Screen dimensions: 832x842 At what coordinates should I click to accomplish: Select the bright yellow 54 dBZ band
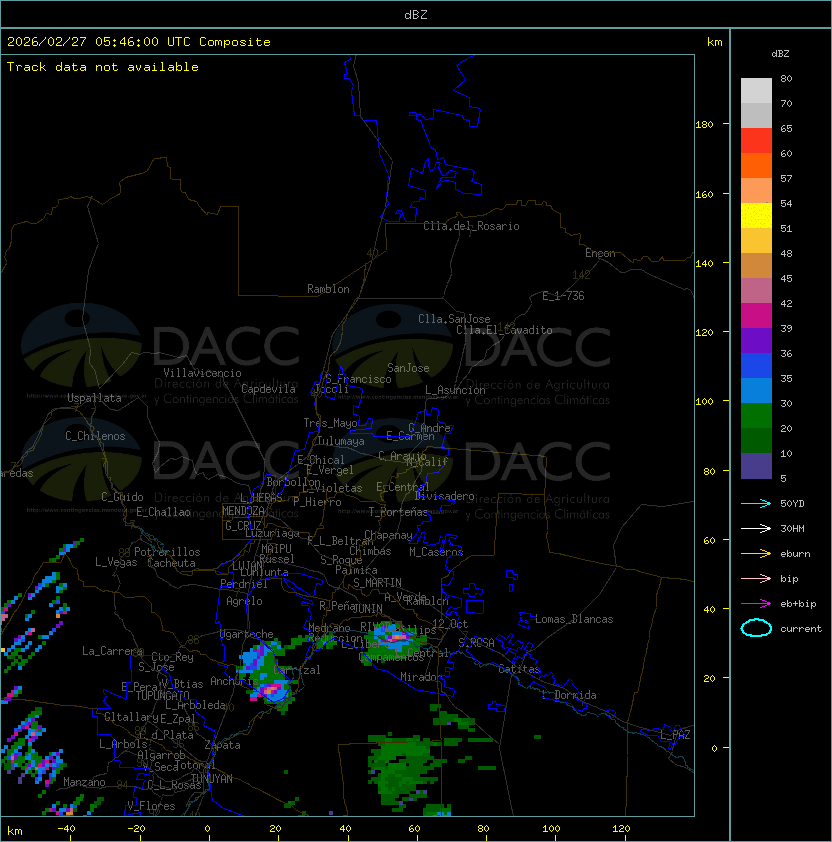pos(756,216)
